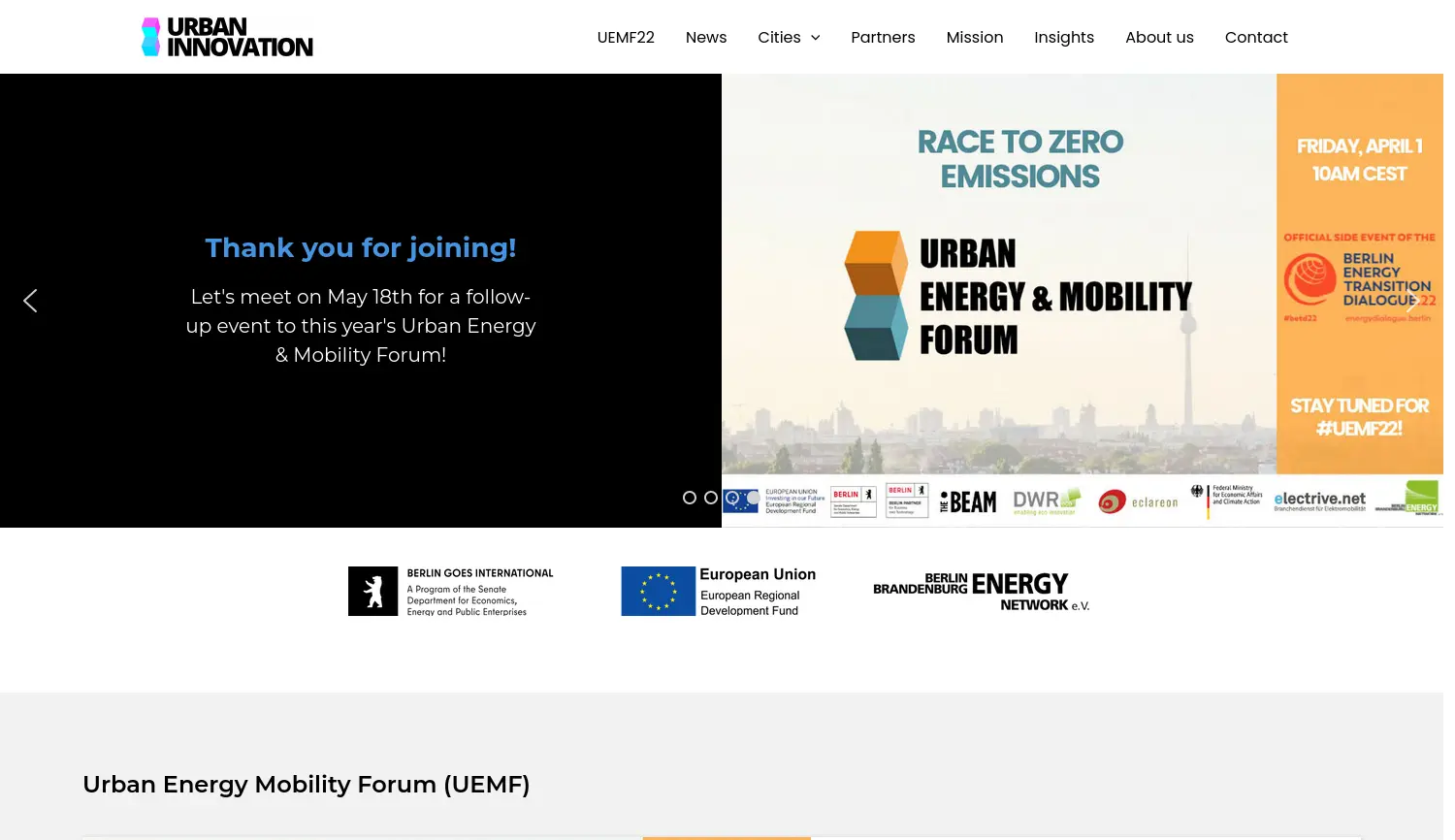1455x840 pixels.
Task: Open the News menu item
Action: [x=706, y=37]
